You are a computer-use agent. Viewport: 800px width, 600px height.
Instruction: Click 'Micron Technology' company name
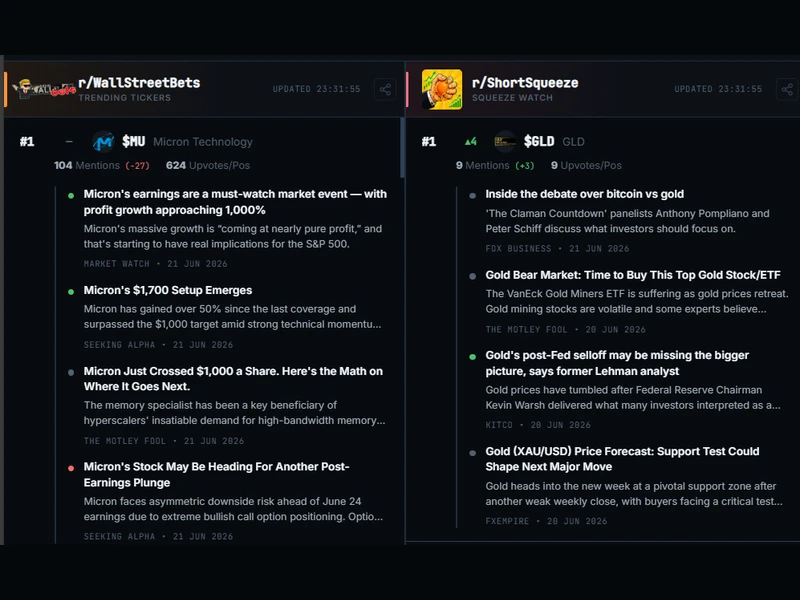(x=203, y=142)
